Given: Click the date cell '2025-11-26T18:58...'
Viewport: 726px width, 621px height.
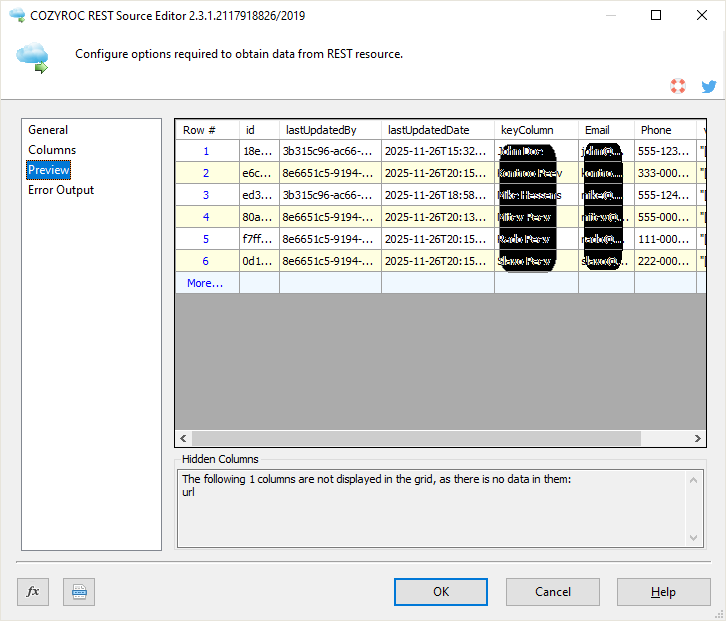Looking at the screenshot, I should pyautogui.click(x=438, y=195).
